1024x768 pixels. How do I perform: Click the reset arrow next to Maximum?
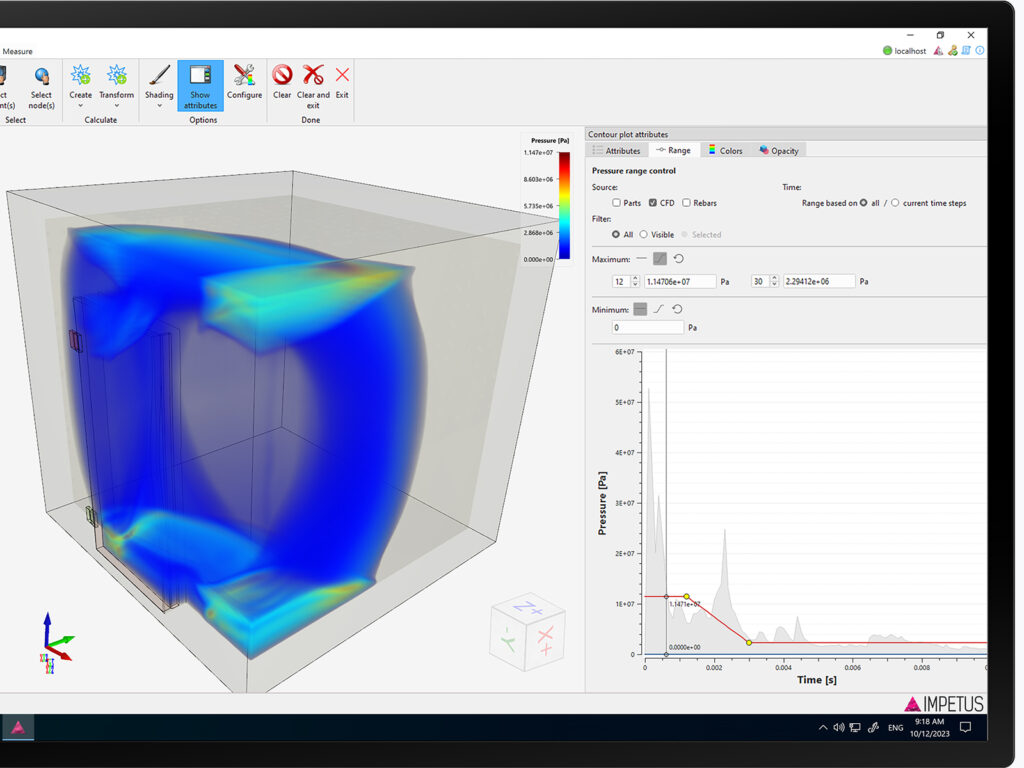point(679,259)
